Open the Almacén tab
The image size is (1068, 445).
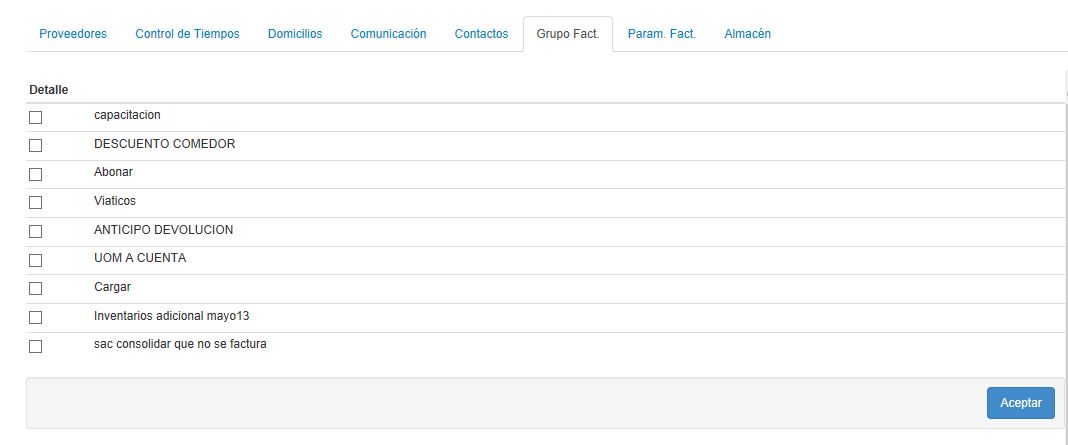747,34
